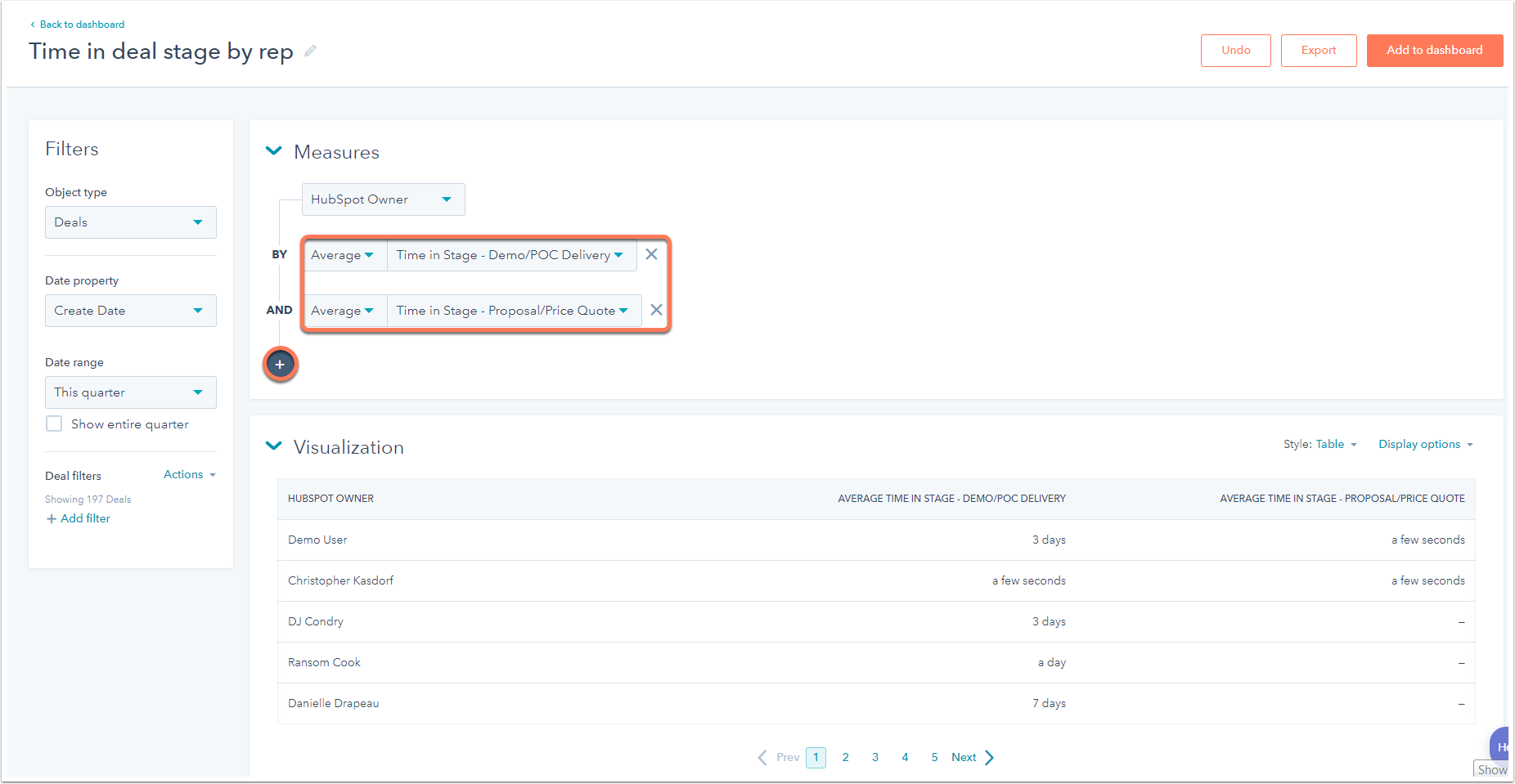Click Add to dashboard button
The width and height of the screenshot is (1515, 784).
(1435, 51)
